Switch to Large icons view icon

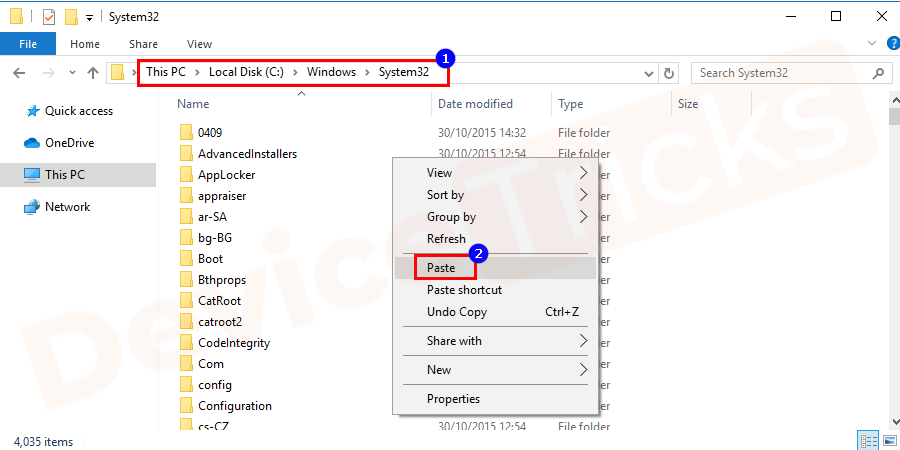889,441
